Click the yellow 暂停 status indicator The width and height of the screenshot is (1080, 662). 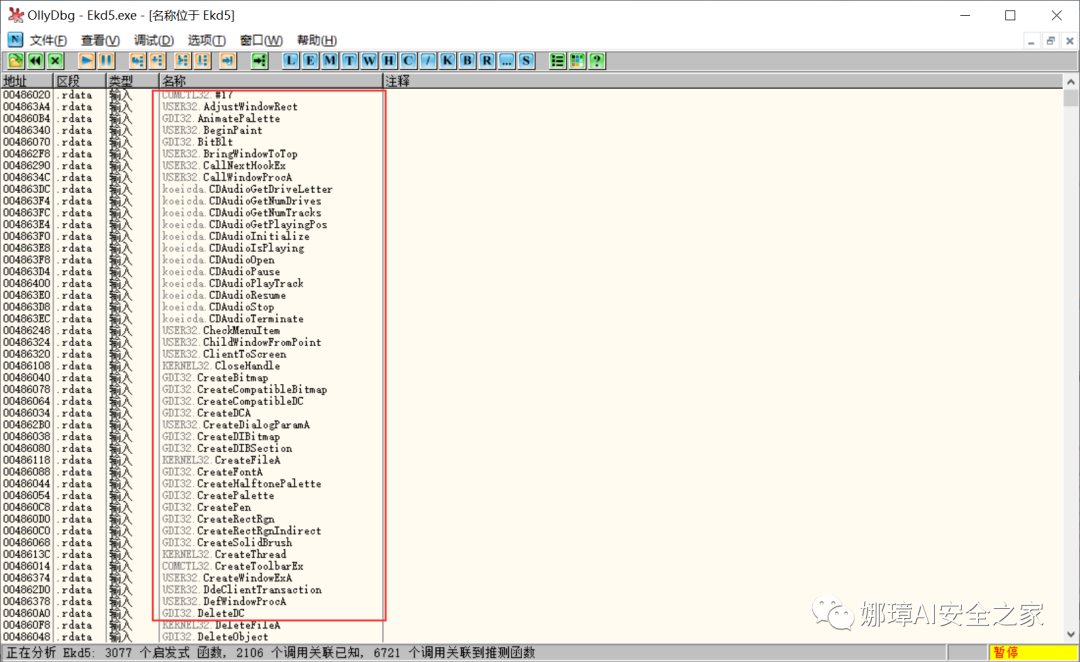coord(1033,652)
